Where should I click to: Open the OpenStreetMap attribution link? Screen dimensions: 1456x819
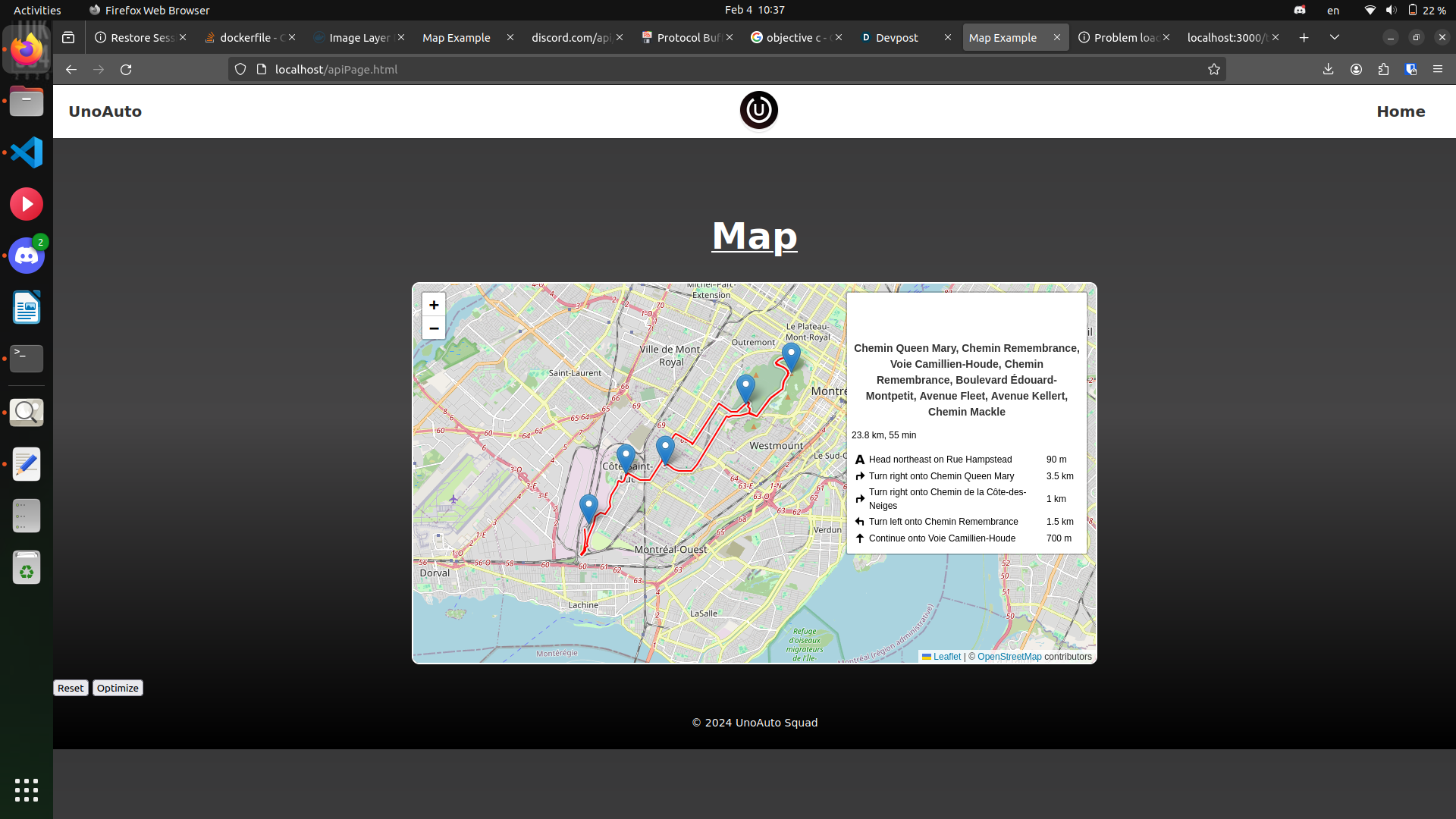(1009, 657)
